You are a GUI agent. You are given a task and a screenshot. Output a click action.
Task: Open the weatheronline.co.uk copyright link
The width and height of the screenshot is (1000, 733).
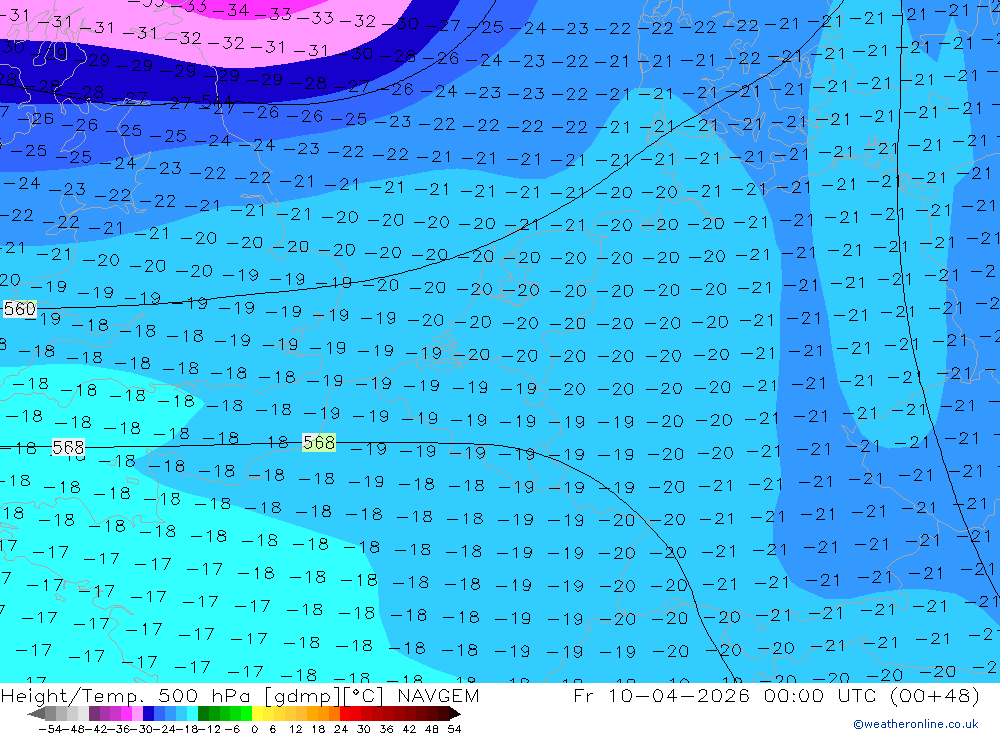click(916, 724)
